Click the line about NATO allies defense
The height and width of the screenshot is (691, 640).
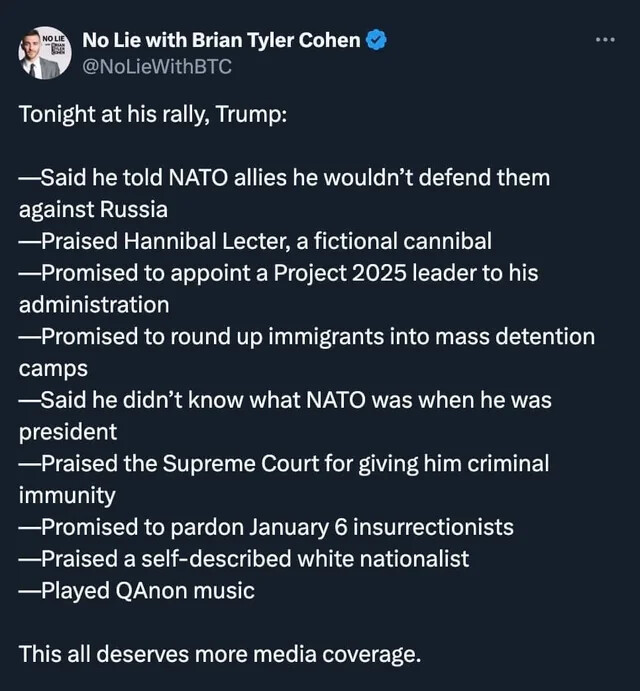tap(284, 178)
